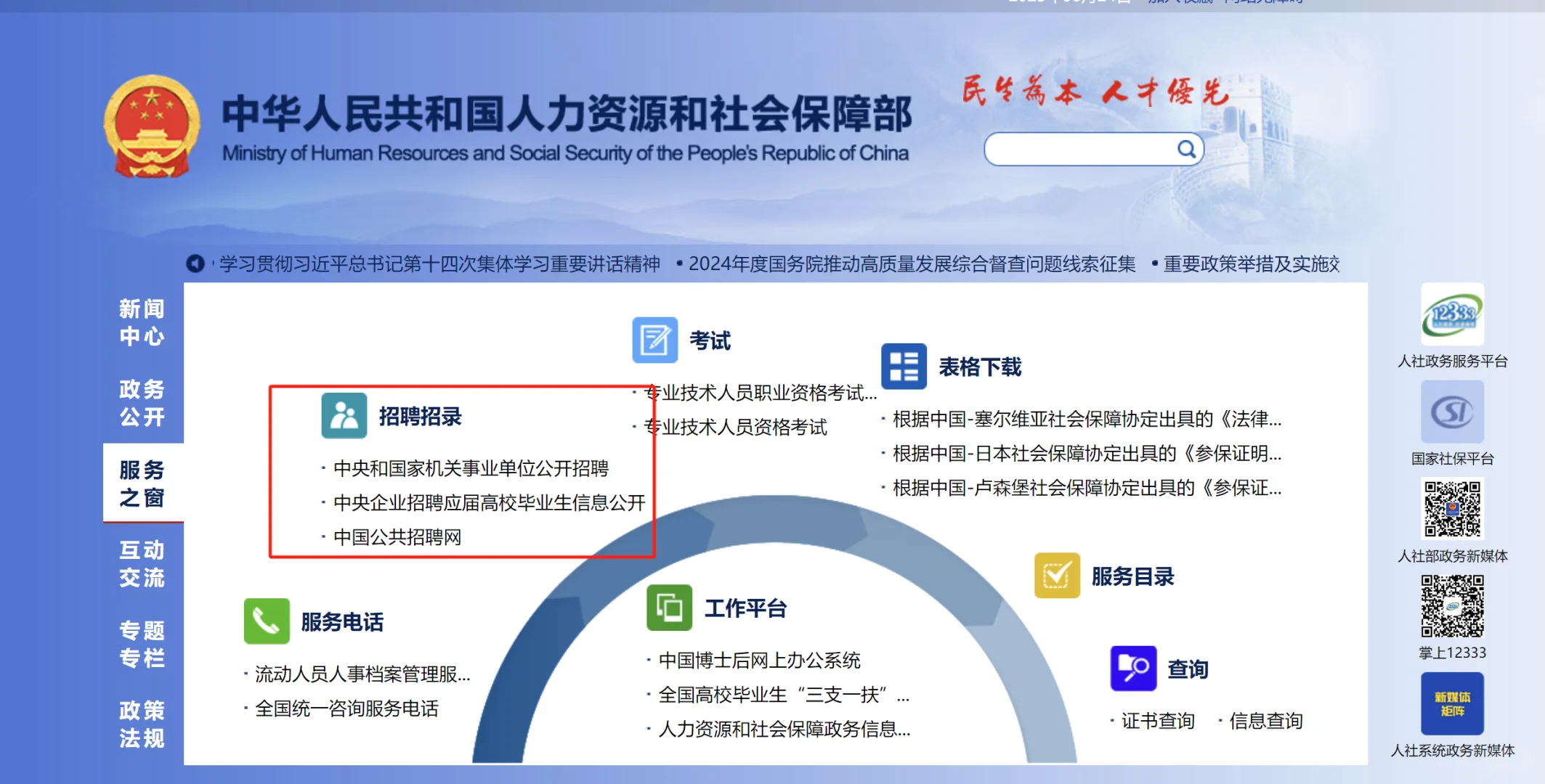Open 专业技术人员职业资格考试 link
This screenshot has height=784, width=1545.
[x=761, y=393]
